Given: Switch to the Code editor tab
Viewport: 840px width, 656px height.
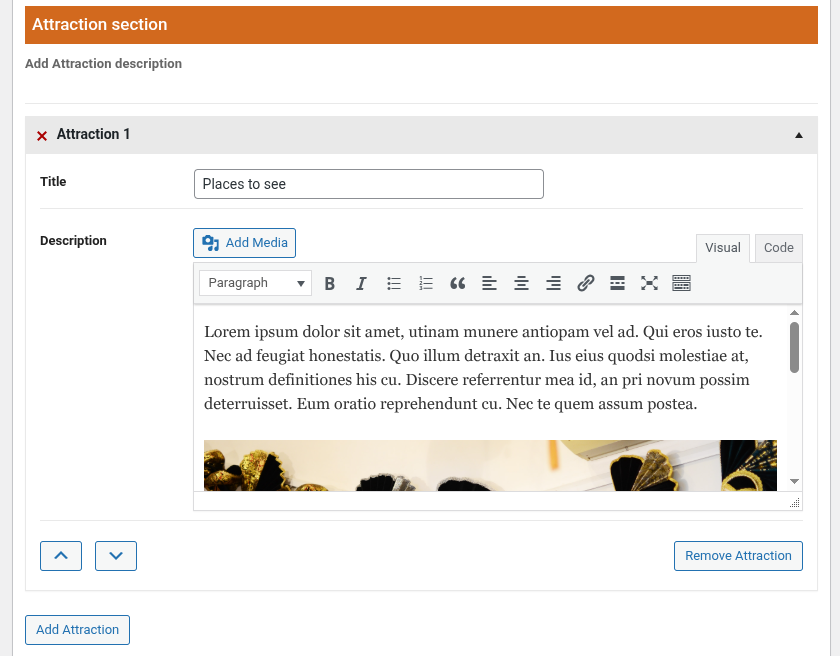Looking at the screenshot, I should [778, 248].
